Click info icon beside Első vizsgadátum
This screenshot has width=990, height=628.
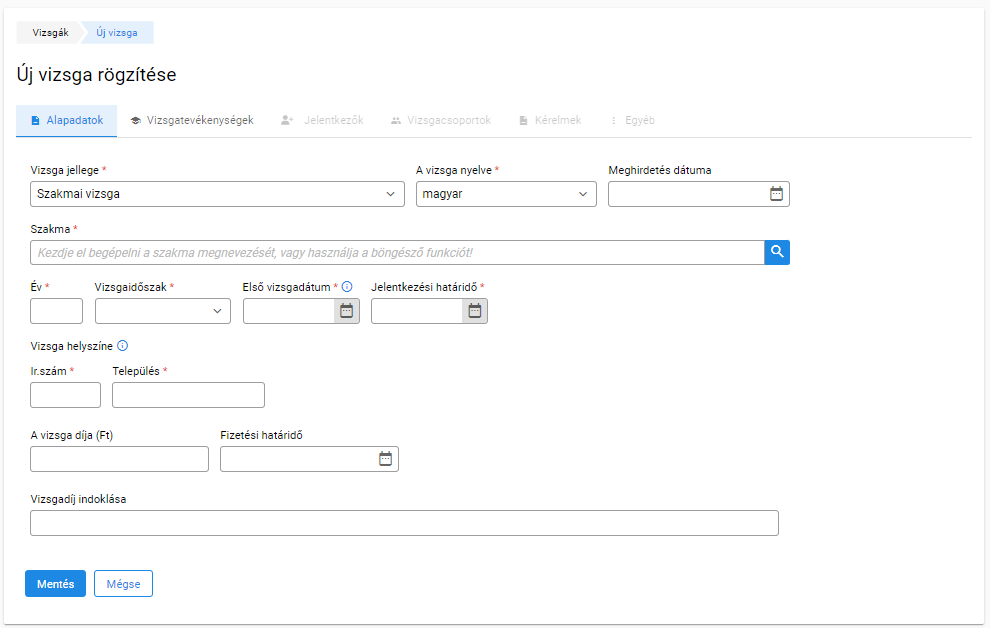tap(347, 287)
